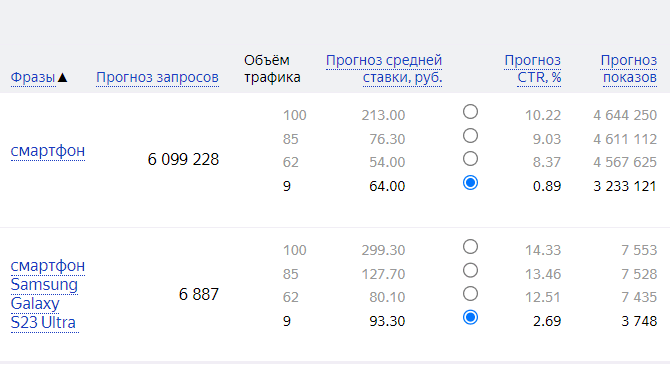This screenshot has height=370, width=670.
Task: Click the 4 567 625 impressions value
Action: point(625,162)
